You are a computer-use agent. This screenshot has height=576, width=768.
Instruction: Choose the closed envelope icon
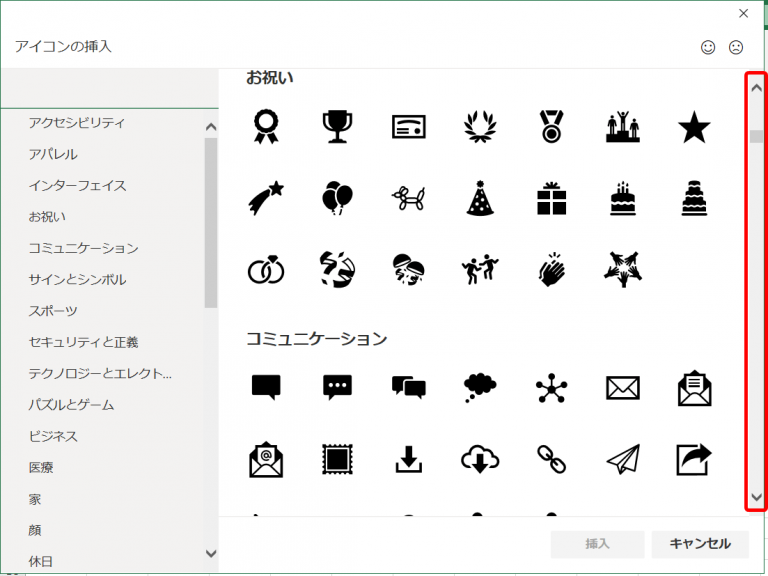(623, 387)
